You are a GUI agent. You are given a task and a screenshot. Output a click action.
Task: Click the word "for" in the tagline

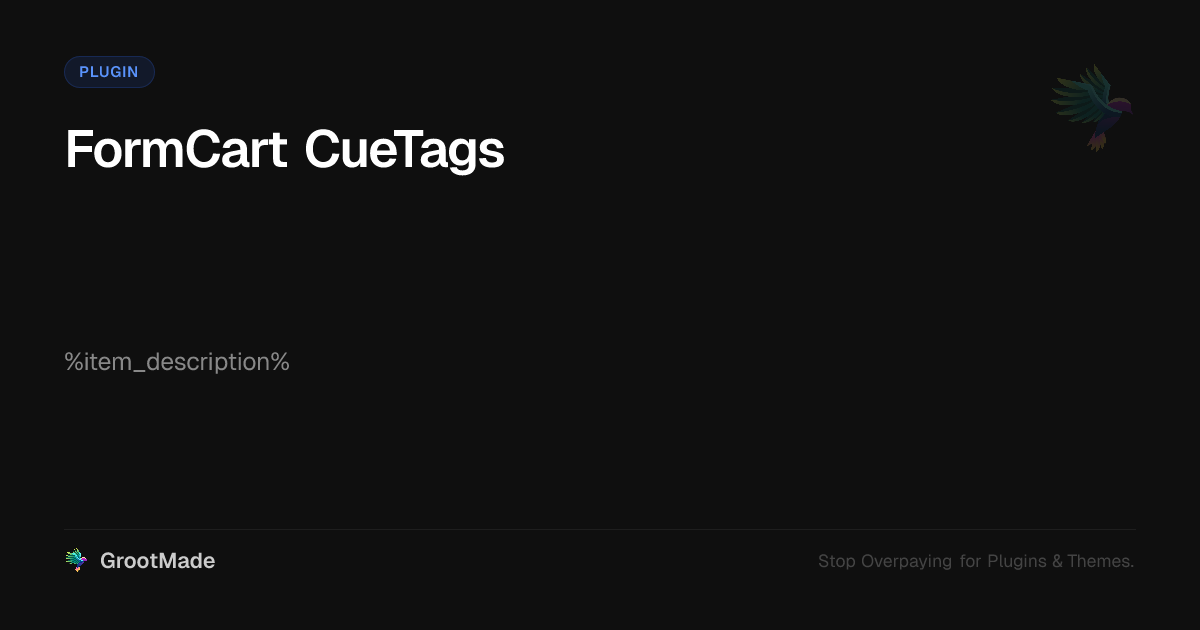[970, 562]
